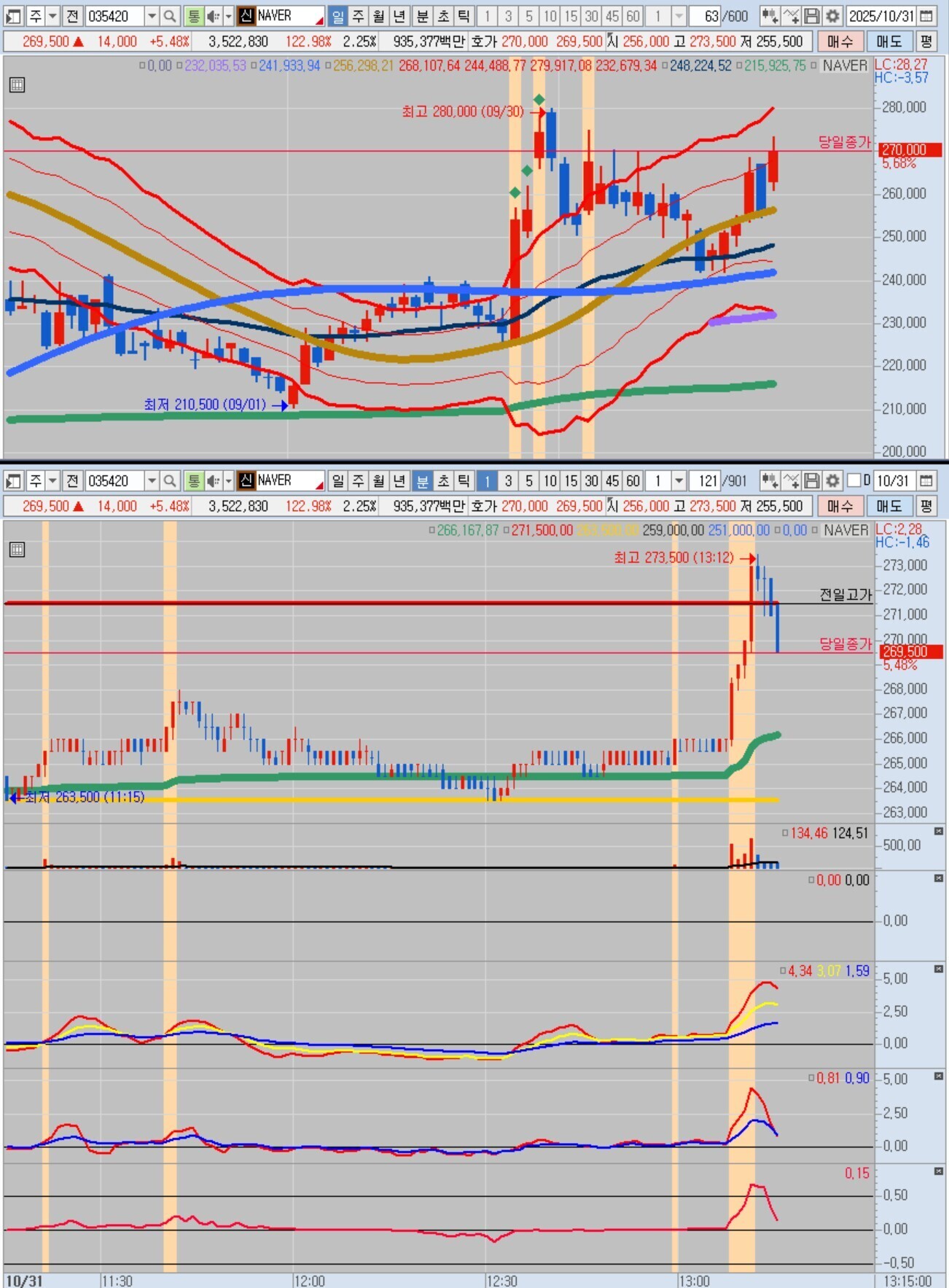Click the panel button beside the 0,81 0,90 indicator
Screen dimensions: 949x1288
(939, 1076)
